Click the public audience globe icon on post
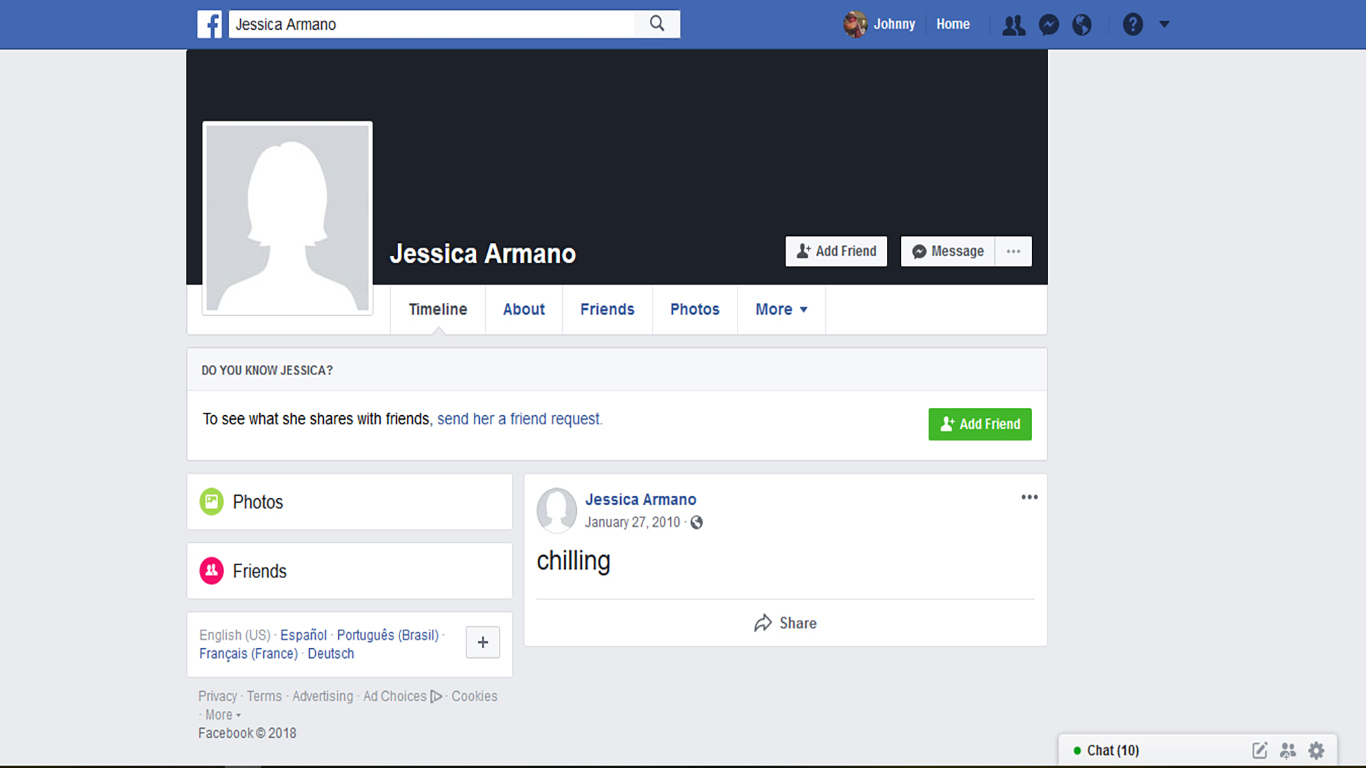Screen dimensions: 1366x768 [697, 522]
